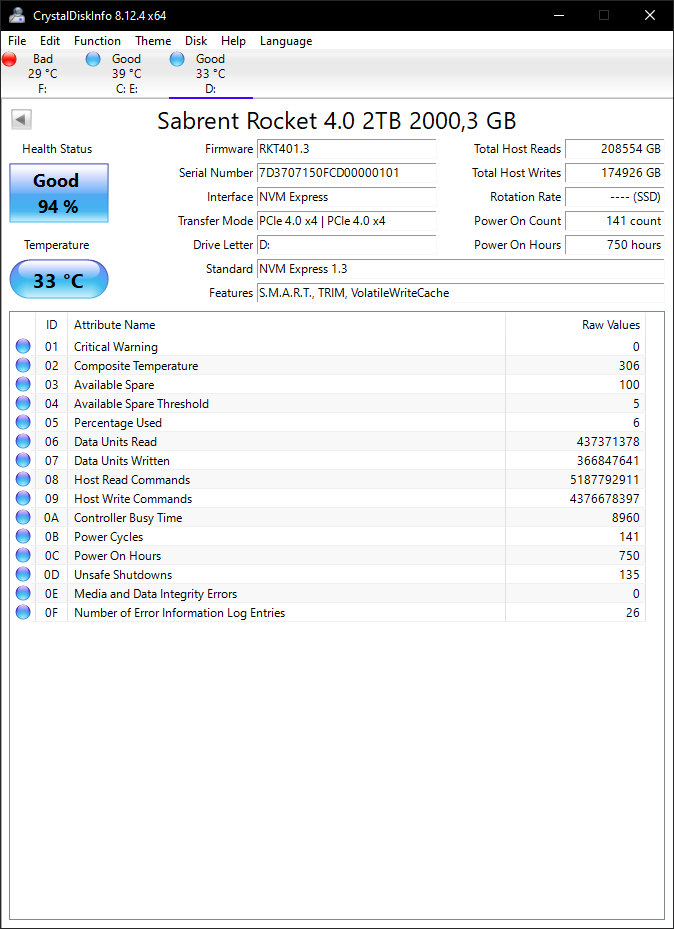The height and width of the screenshot is (929, 674).
Task: Click the Good 94 % health status button
Action: coord(59,193)
